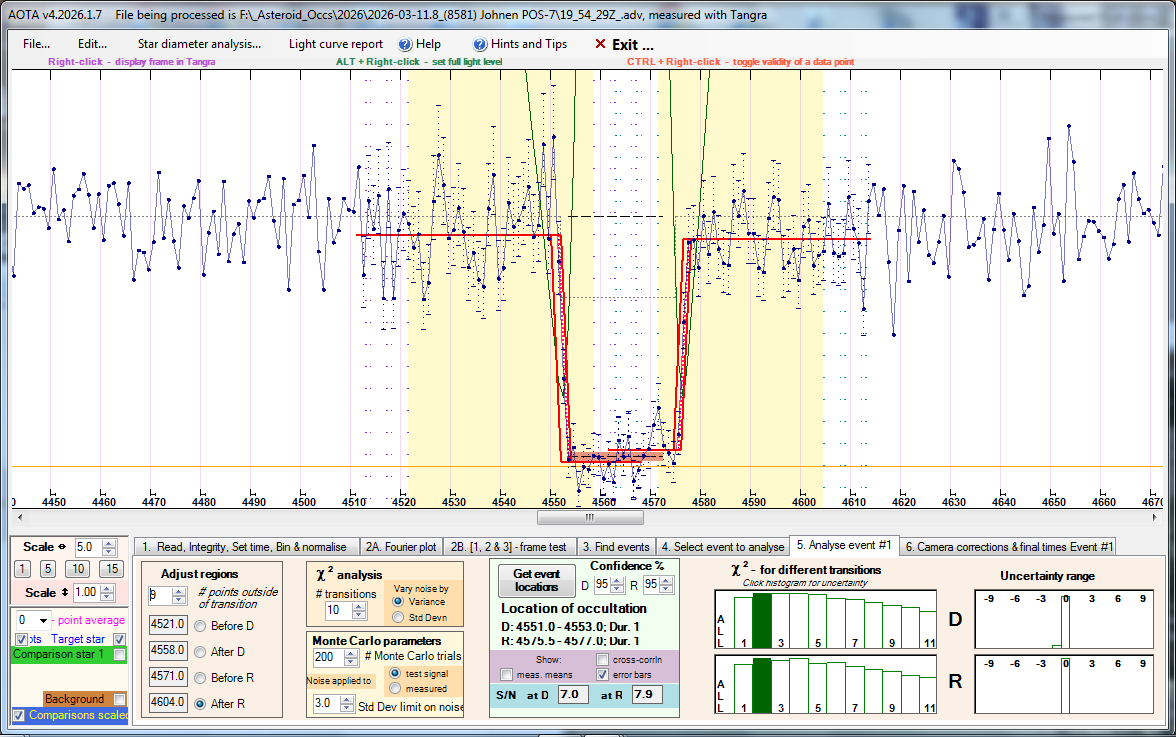This screenshot has width=1176, height=737.
Task: Adjust the Monte Carlo trials spinner
Action: [x=351, y=658]
